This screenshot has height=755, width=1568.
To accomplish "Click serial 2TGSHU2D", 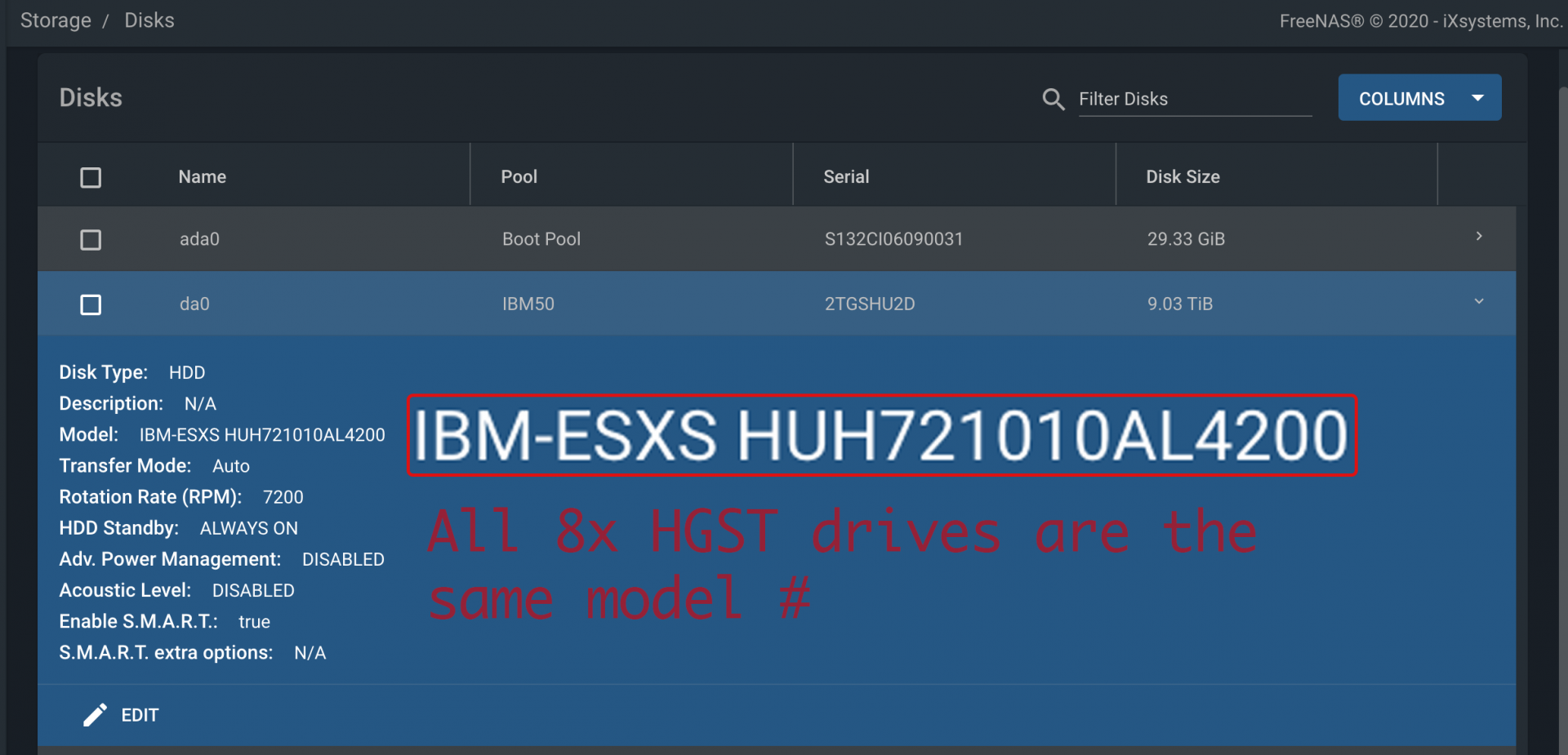I will coord(870,304).
